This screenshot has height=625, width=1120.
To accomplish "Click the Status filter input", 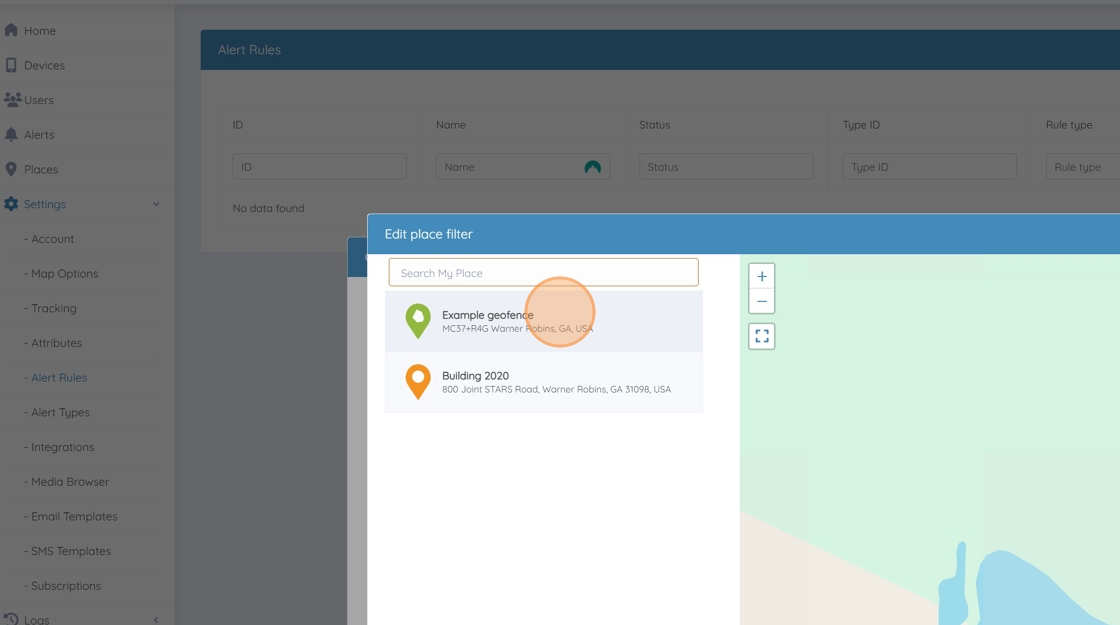I will pyautogui.click(x=726, y=166).
